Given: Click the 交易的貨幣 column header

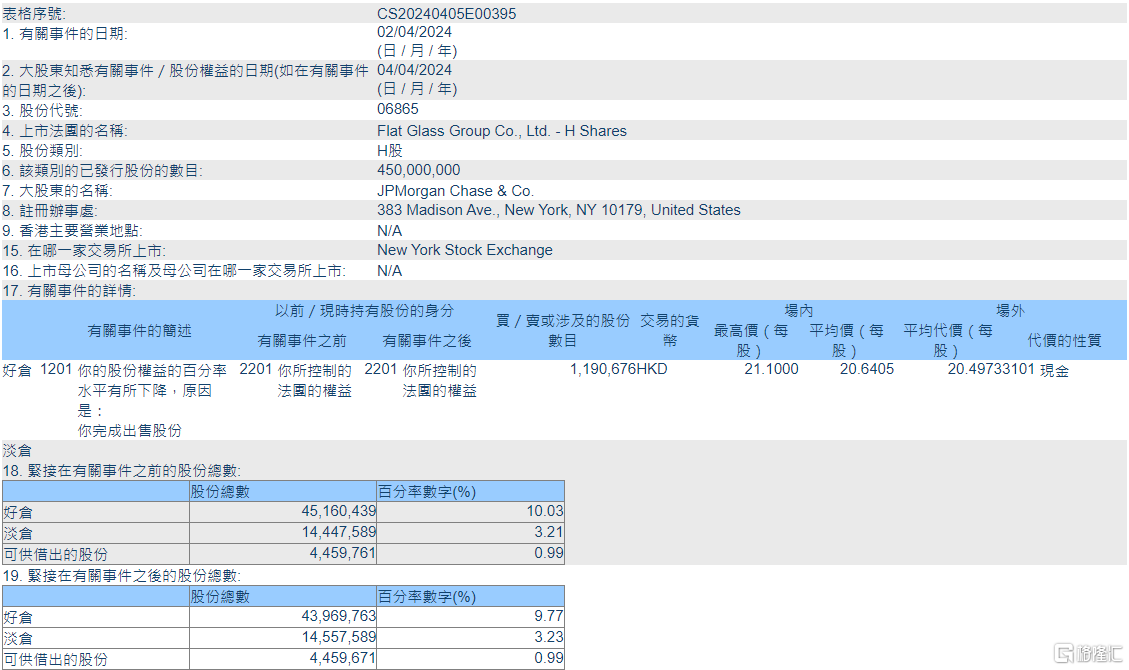Looking at the screenshot, I should (x=670, y=331).
